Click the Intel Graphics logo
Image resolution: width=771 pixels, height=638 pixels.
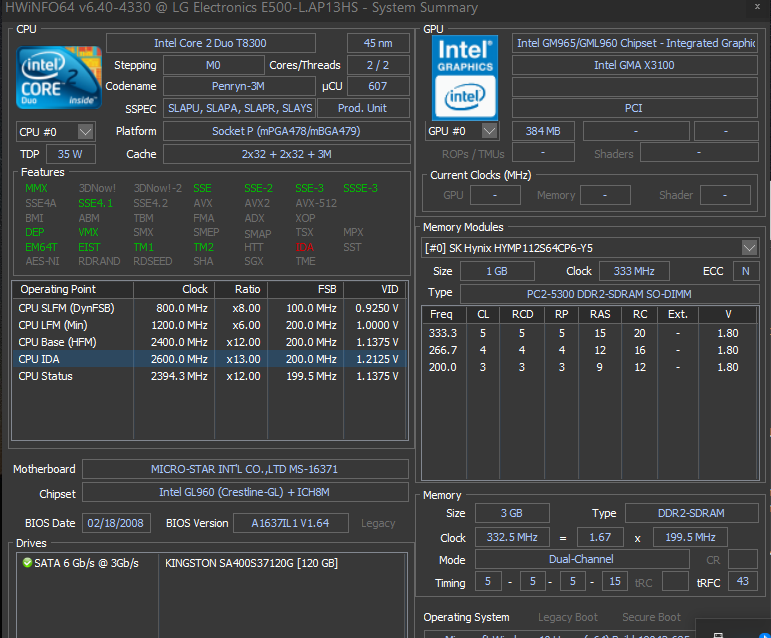465,78
